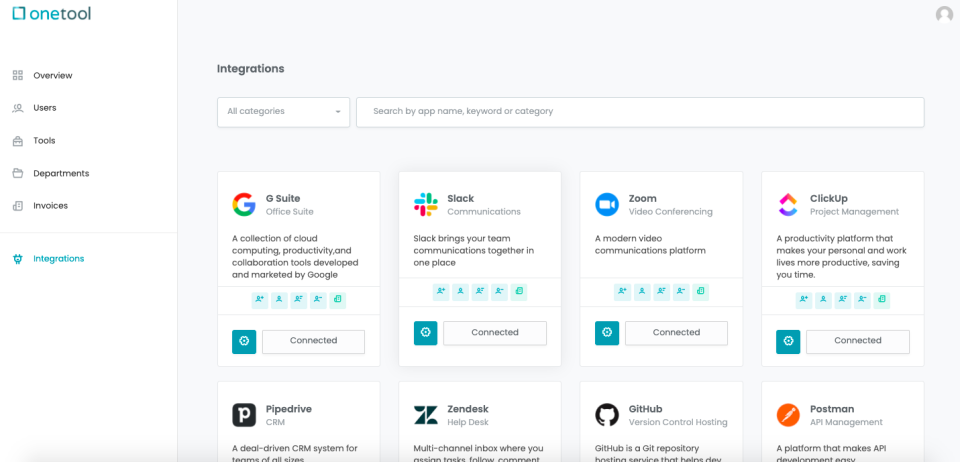The width and height of the screenshot is (960, 462).
Task: Click the Slack logo icon
Action: (426, 204)
